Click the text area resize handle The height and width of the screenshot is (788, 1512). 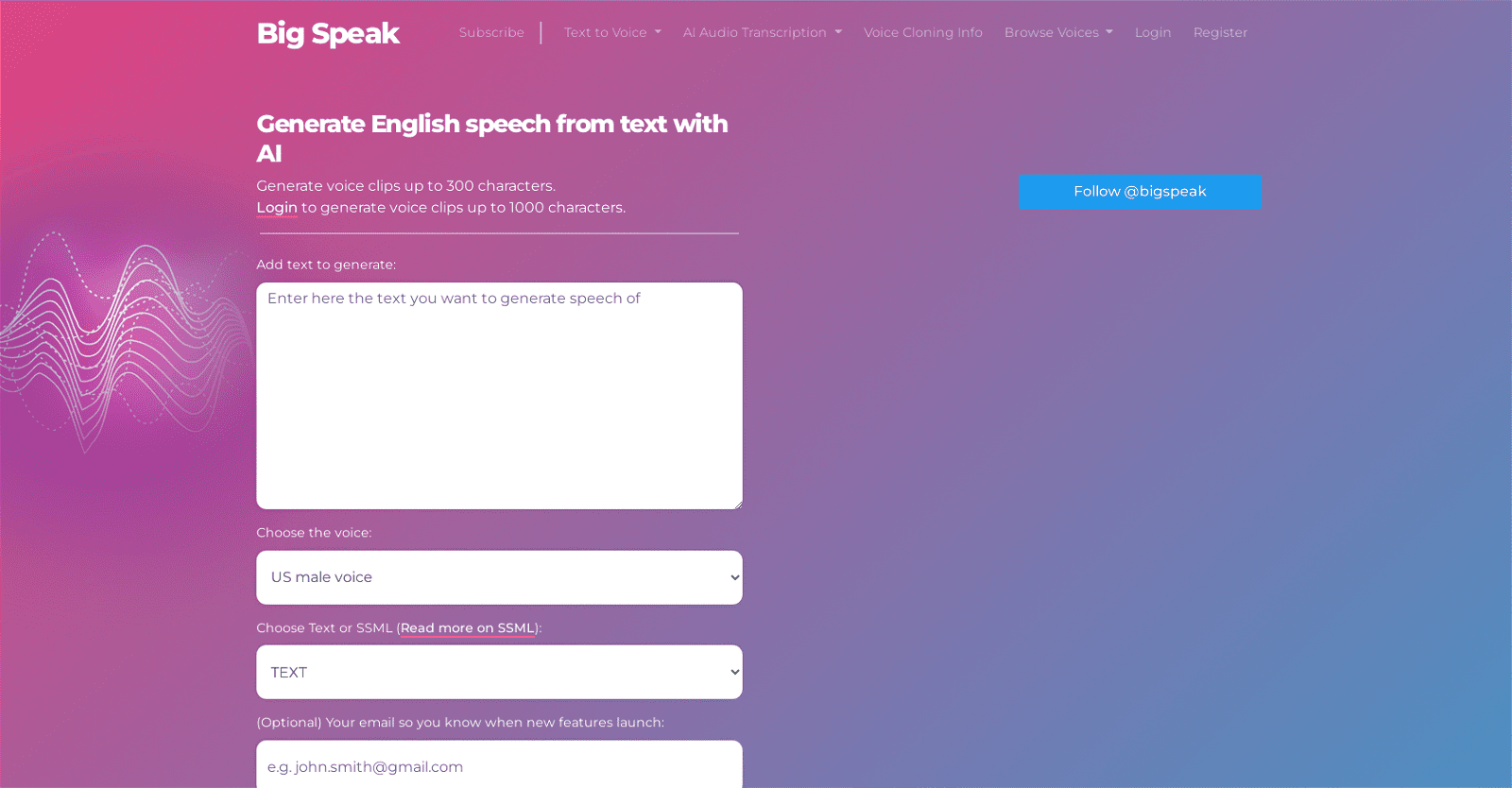737,505
